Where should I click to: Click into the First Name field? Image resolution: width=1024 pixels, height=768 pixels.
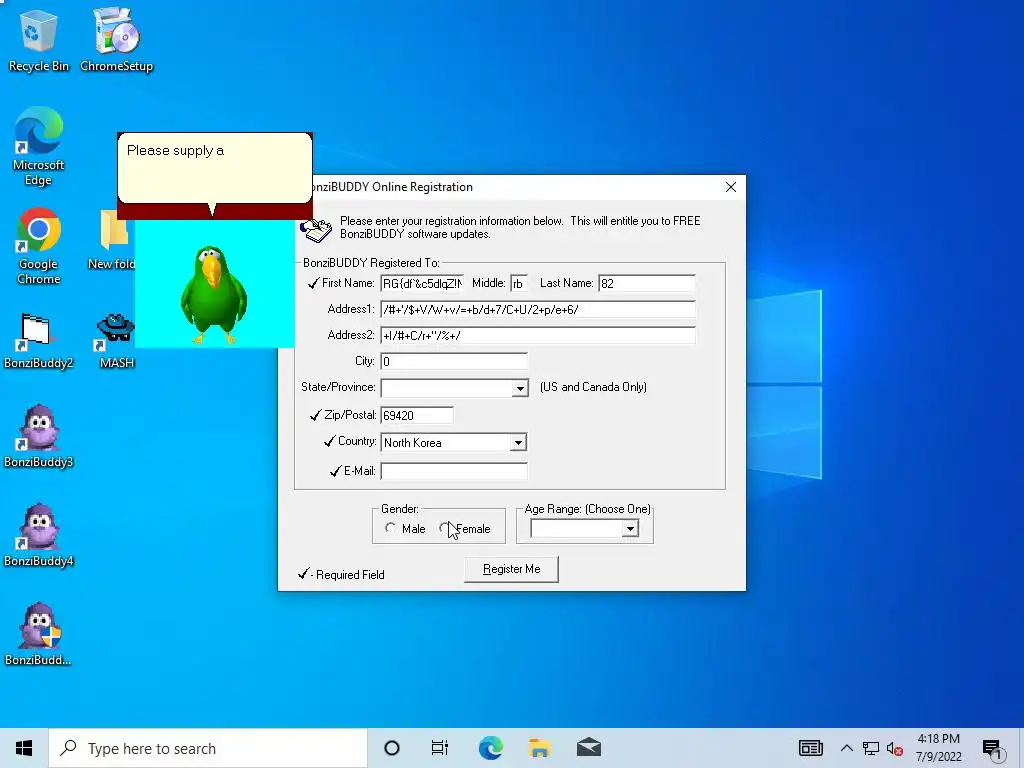(x=422, y=283)
